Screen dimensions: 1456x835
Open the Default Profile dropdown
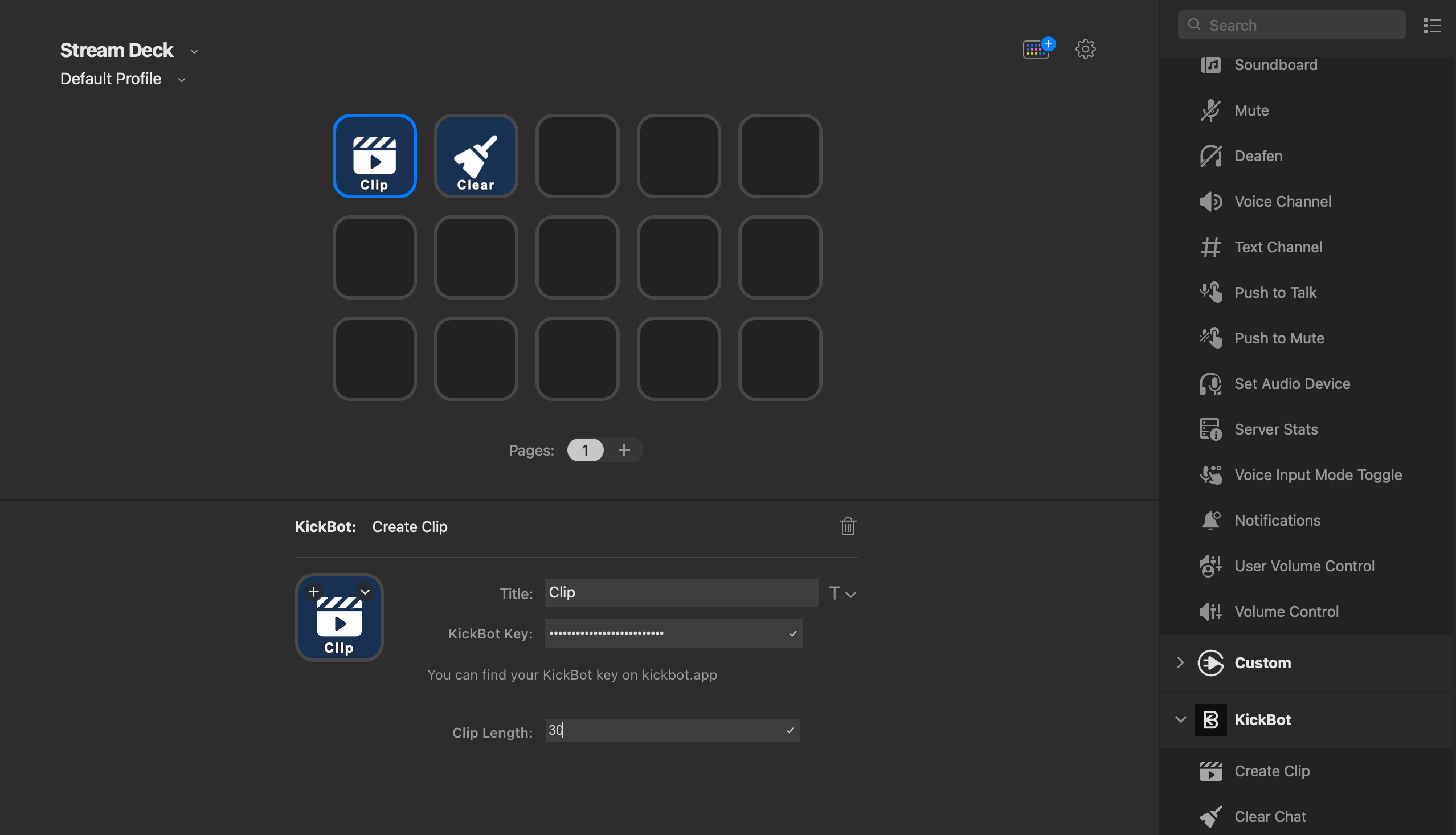(182, 80)
